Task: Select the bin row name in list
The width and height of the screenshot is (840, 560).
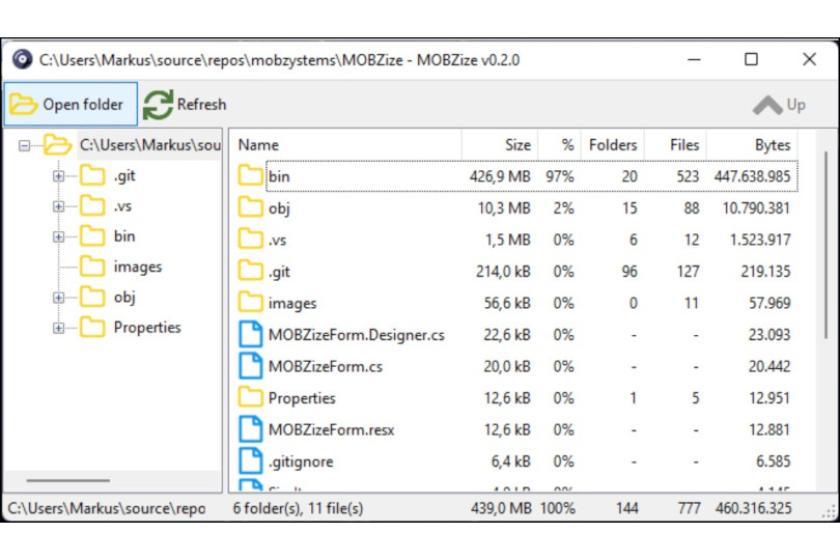Action: (279, 176)
